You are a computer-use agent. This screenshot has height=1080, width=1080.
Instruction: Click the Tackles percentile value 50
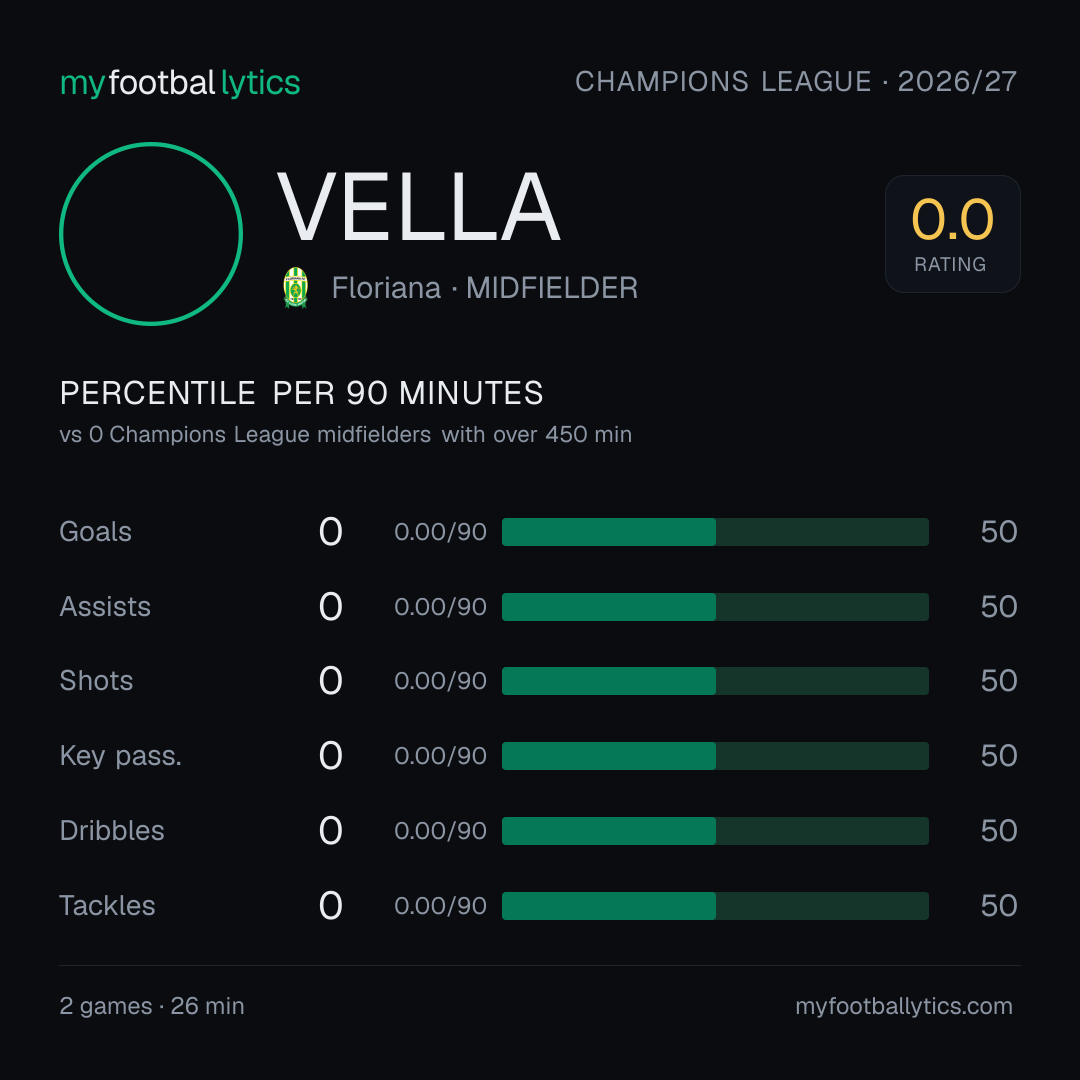coord(999,906)
